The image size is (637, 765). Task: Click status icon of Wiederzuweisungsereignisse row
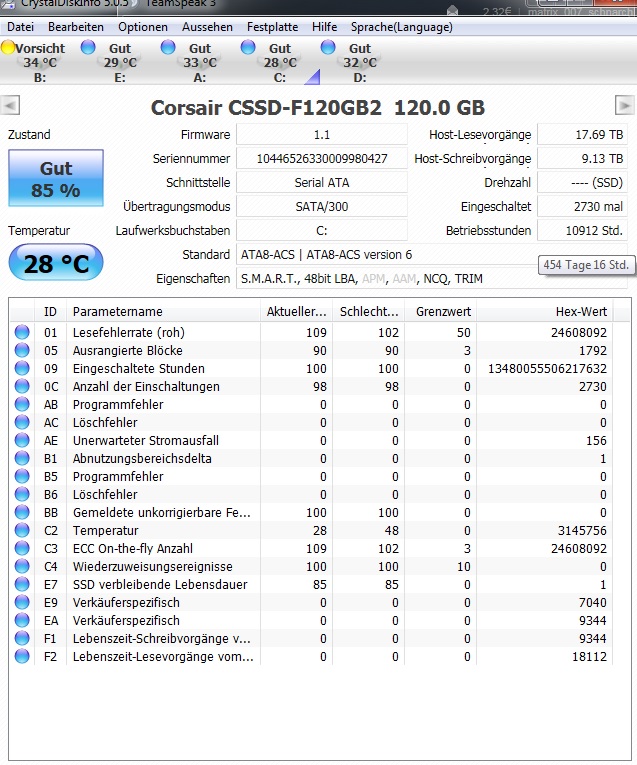coord(22,566)
